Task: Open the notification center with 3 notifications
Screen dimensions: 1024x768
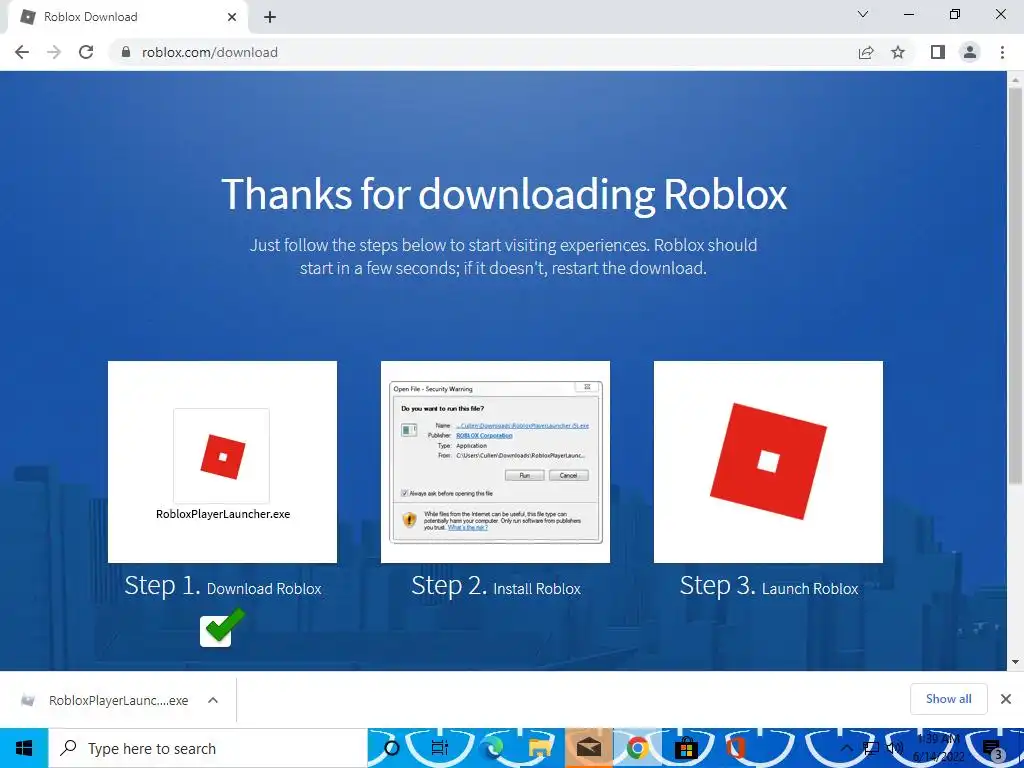Action: pyautogui.click(x=993, y=748)
